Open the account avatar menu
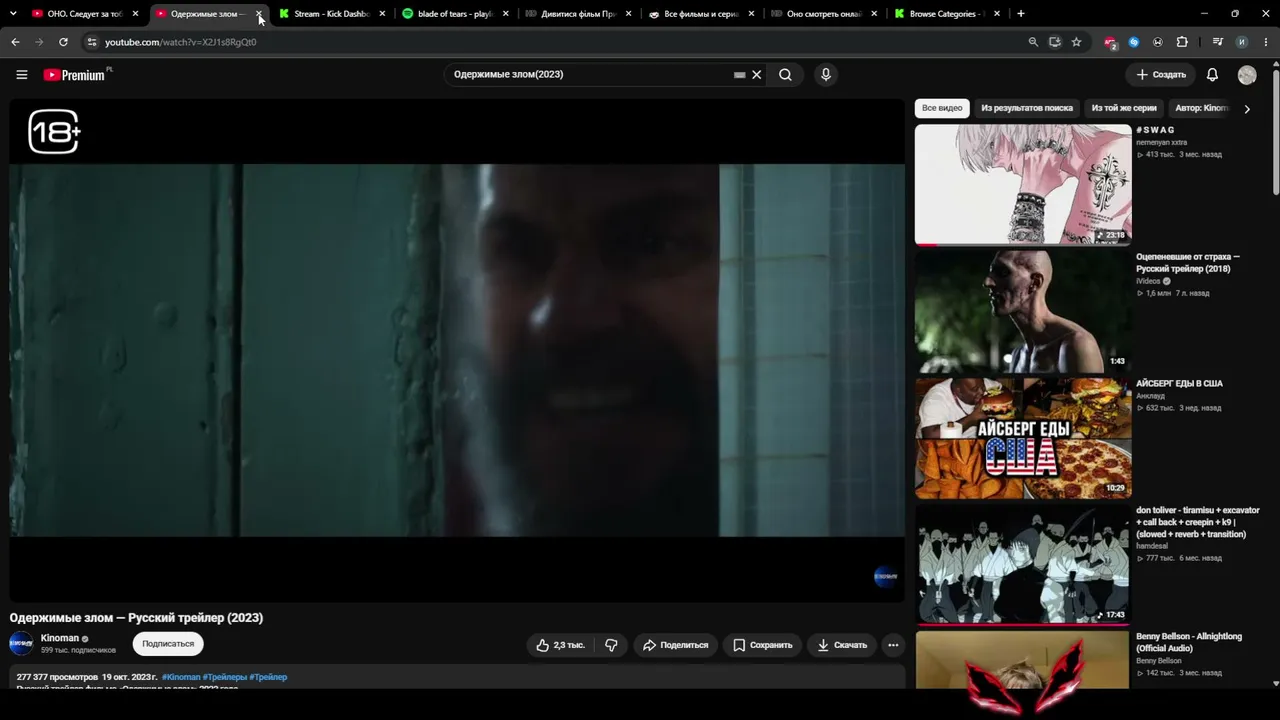Image resolution: width=1280 pixels, height=720 pixels. [x=1247, y=75]
